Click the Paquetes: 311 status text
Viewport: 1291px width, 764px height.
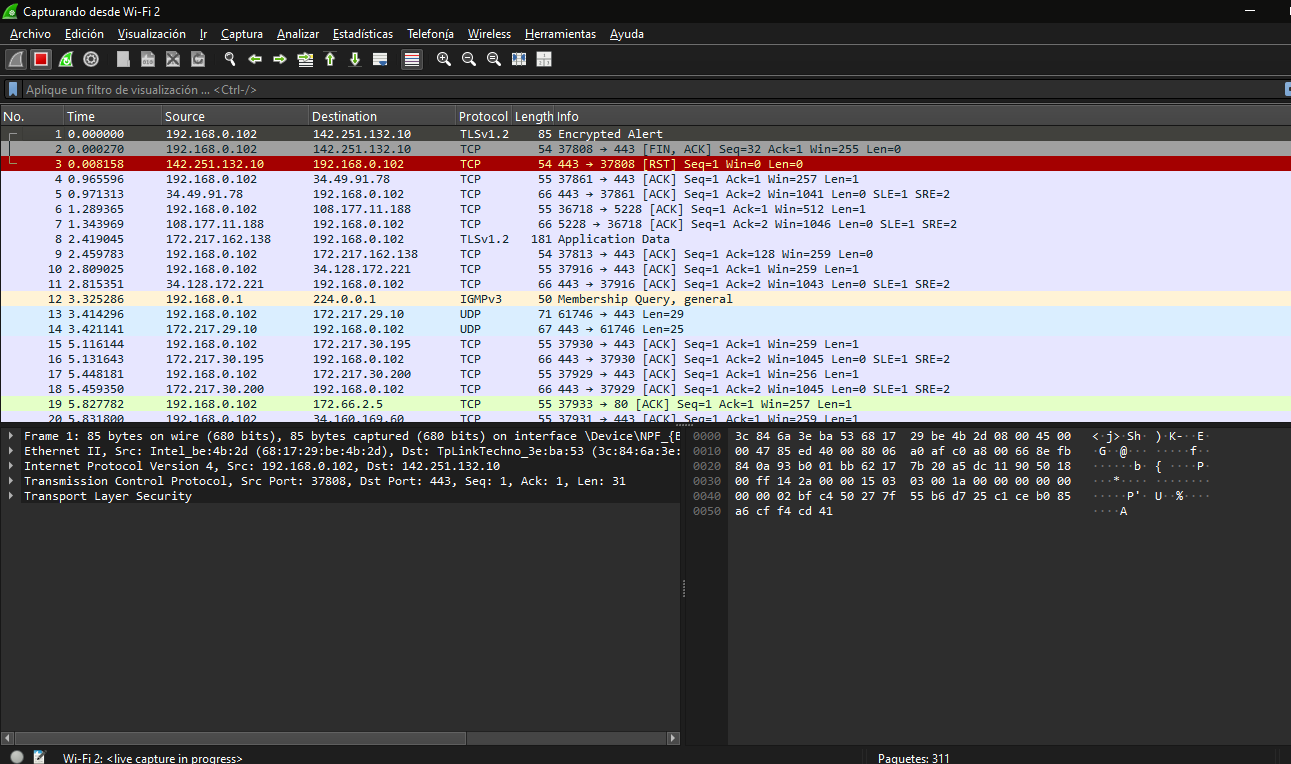[914, 758]
